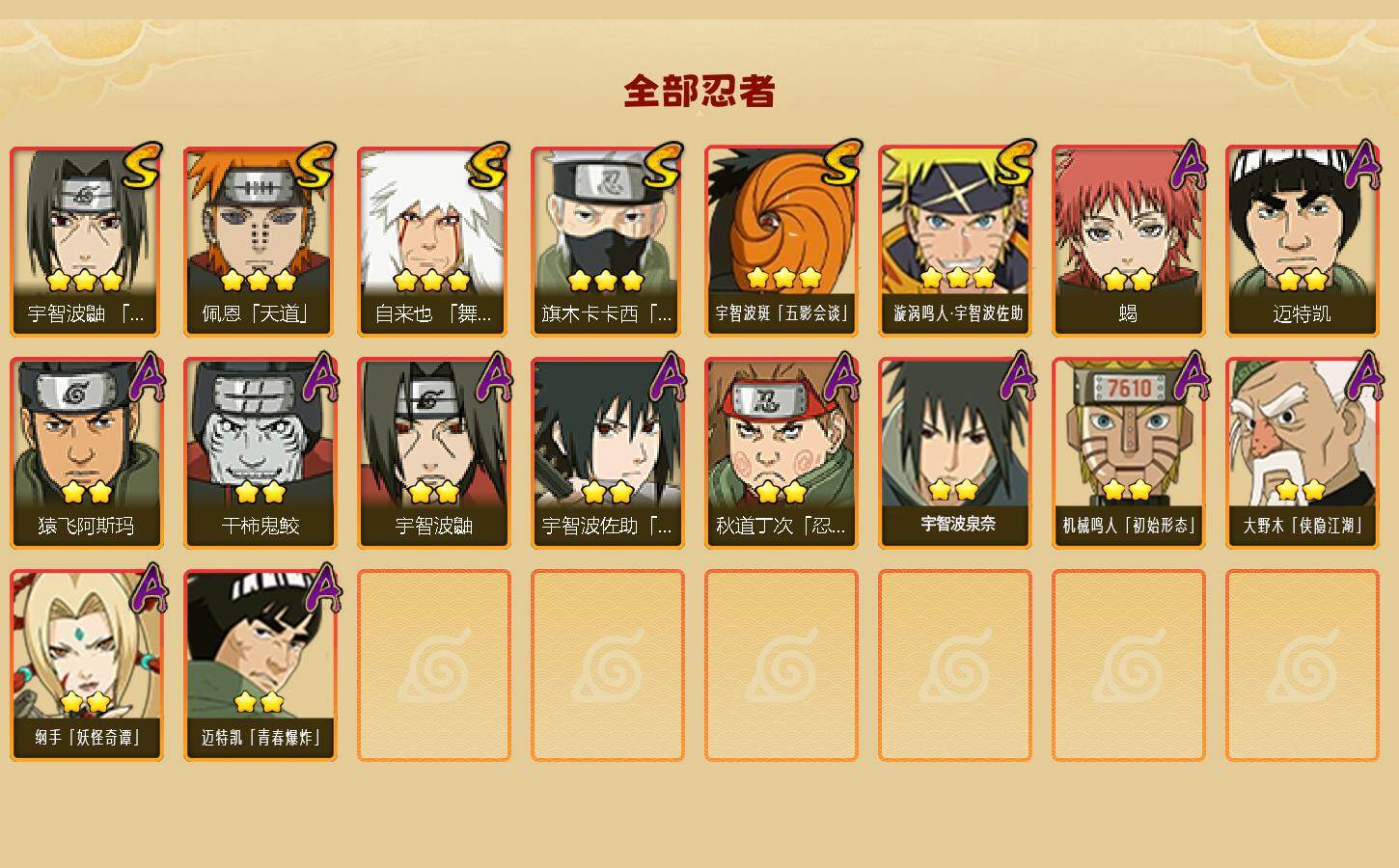Screen dimensions: 1399x868
Task: Select the 干柿鬼鲛 ninja card
Action: pos(261,453)
